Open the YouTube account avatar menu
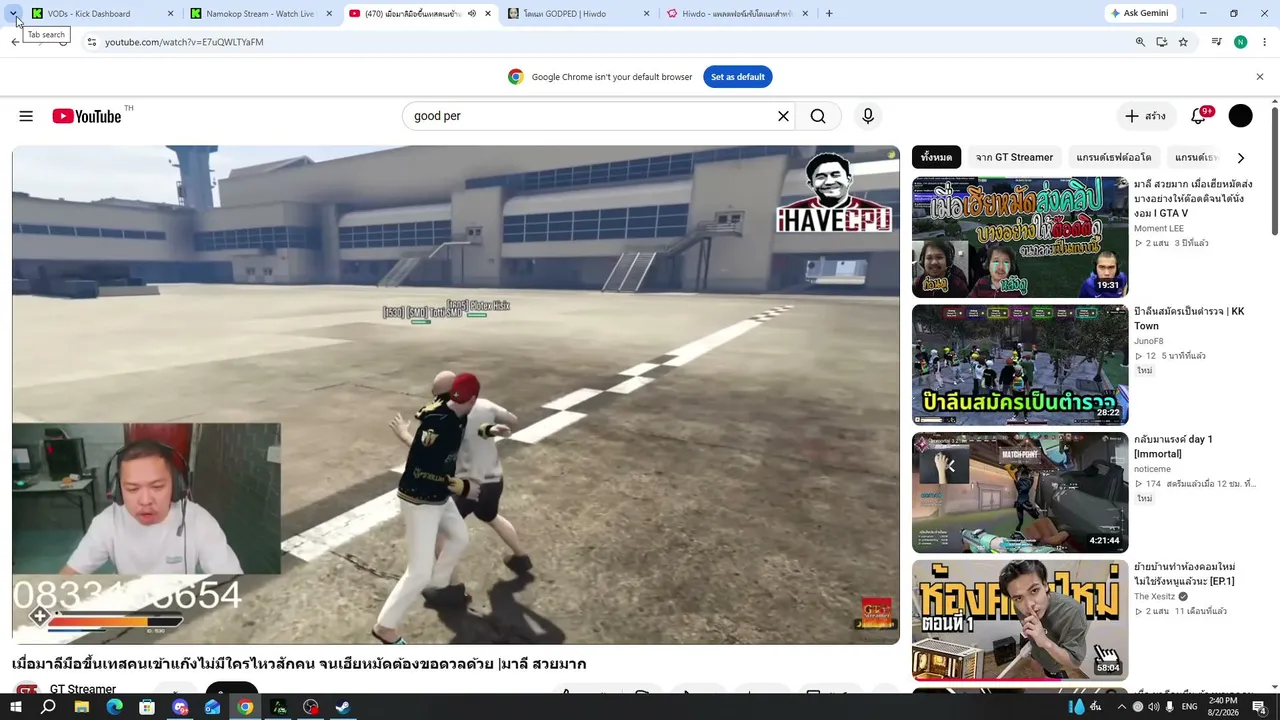Screen dimensions: 1280x720 point(1240,116)
